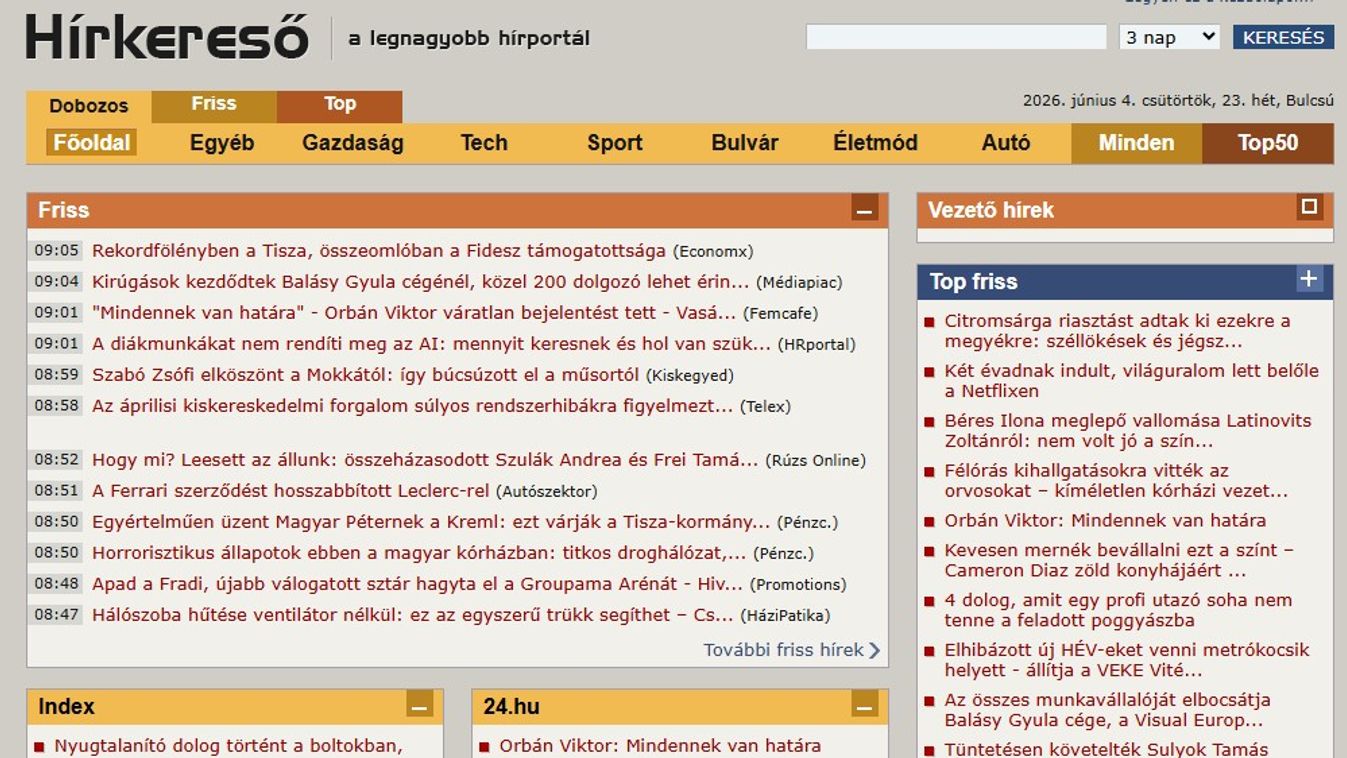
Task: Open Egyértelműen üzent Magyar Péternek headline
Action: (x=431, y=522)
